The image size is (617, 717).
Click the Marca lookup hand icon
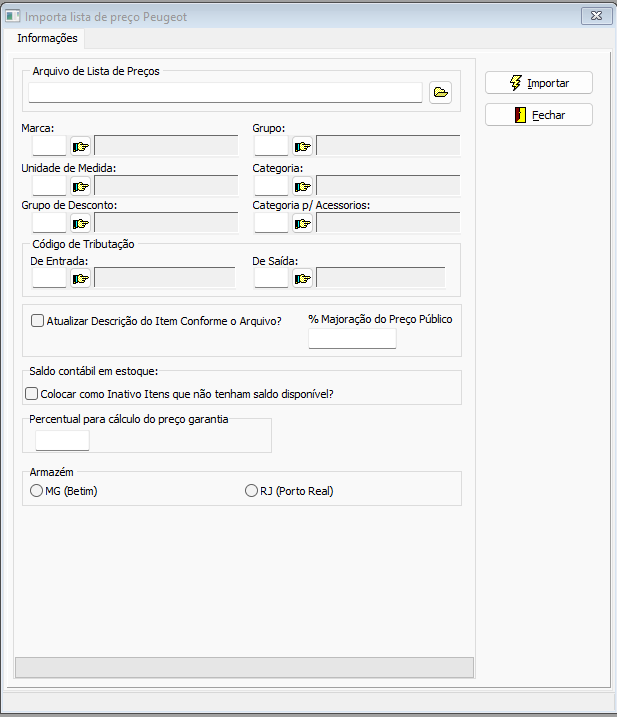(80, 146)
